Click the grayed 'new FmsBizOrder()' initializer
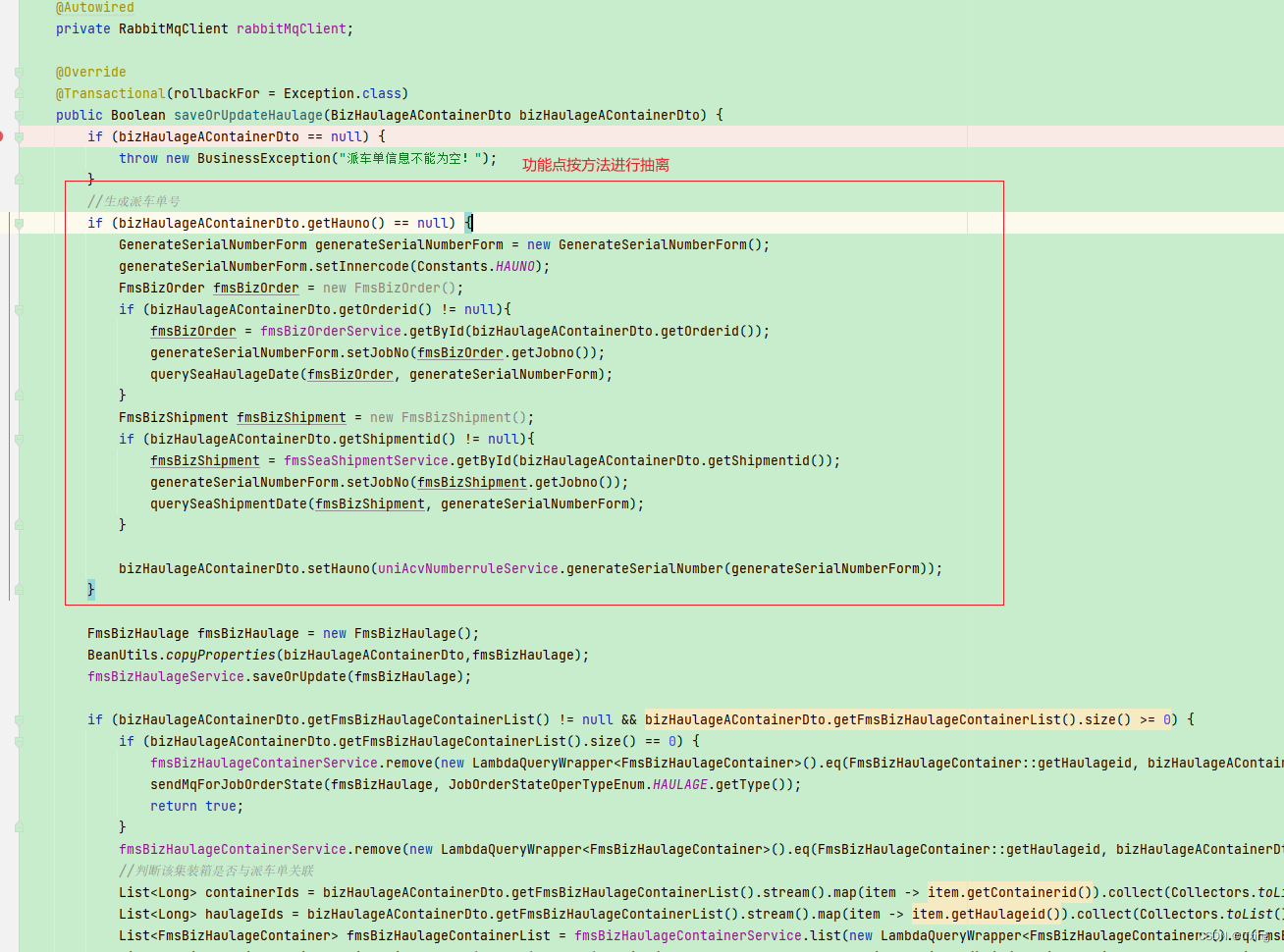 point(390,288)
